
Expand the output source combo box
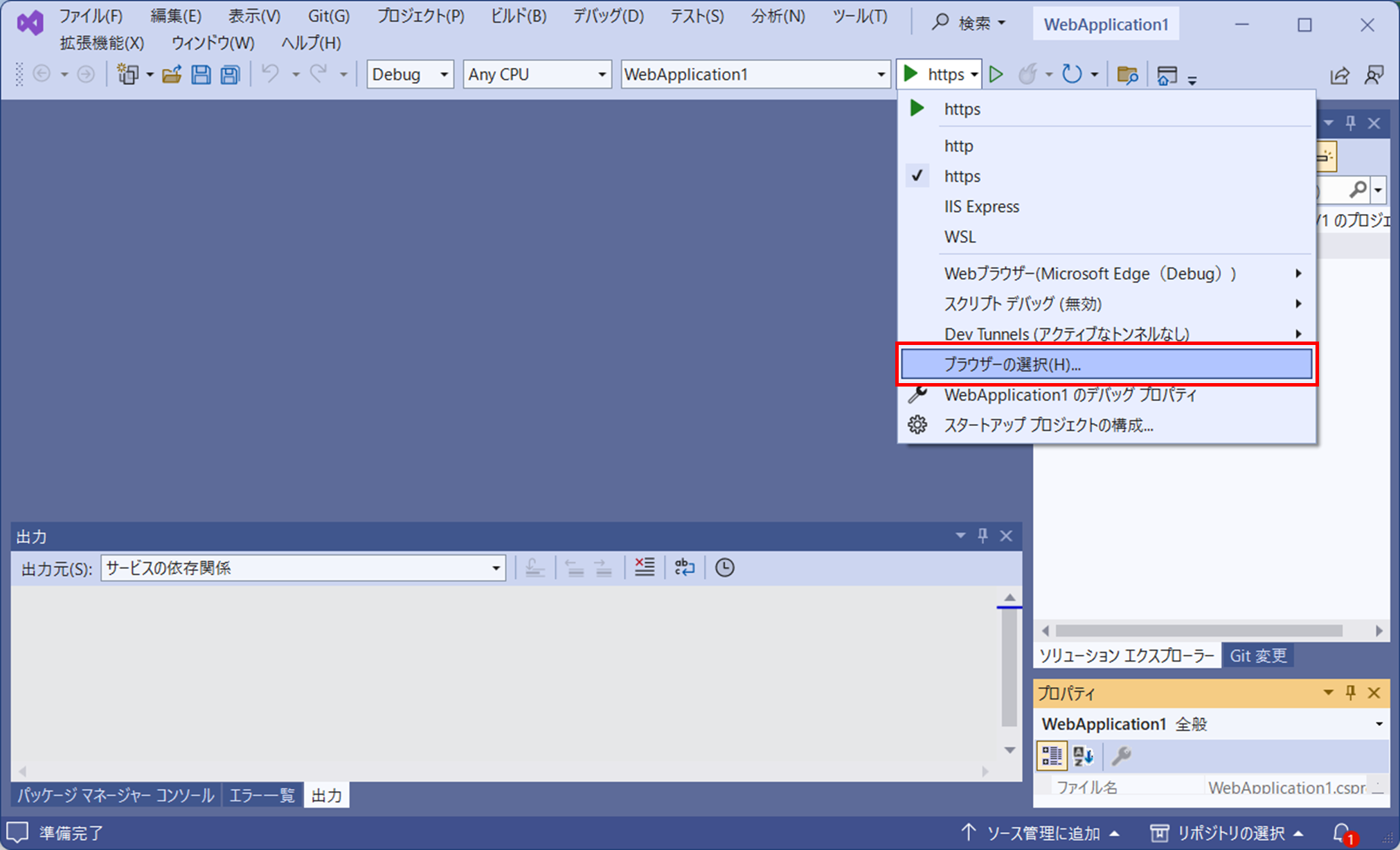pyautogui.click(x=496, y=568)
